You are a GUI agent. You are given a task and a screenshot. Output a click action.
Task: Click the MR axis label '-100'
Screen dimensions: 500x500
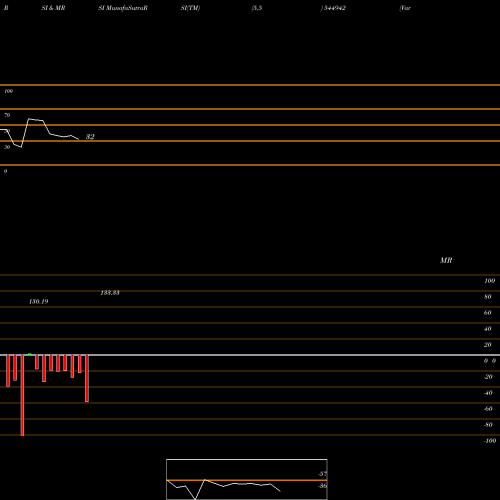(490, 441)
